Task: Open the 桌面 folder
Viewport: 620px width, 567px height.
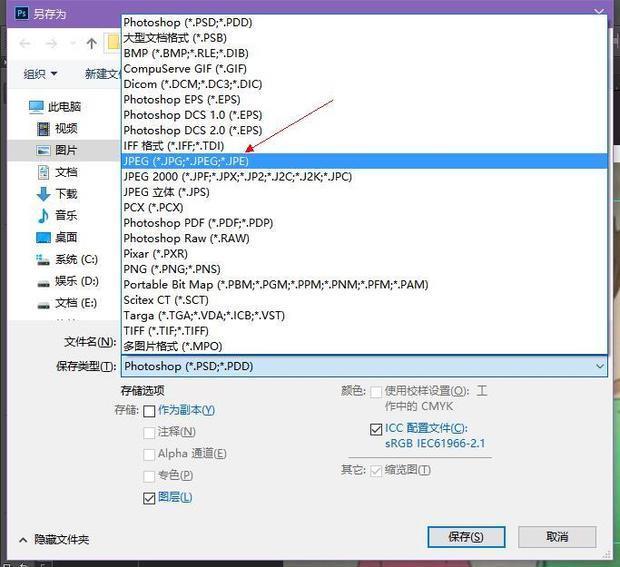Action: click(x=57, y=237)
